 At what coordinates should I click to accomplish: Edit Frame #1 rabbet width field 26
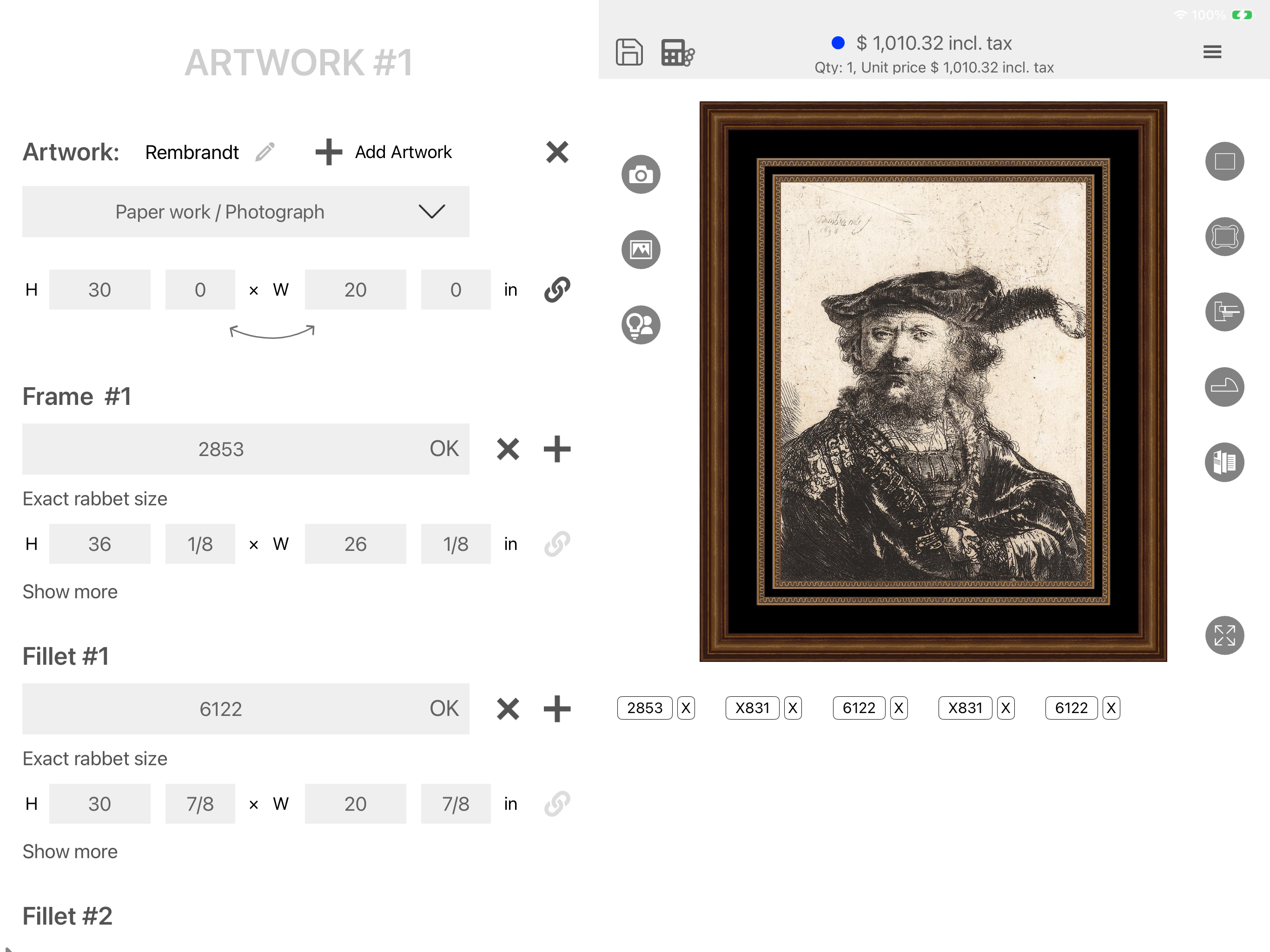coord(356,544)
